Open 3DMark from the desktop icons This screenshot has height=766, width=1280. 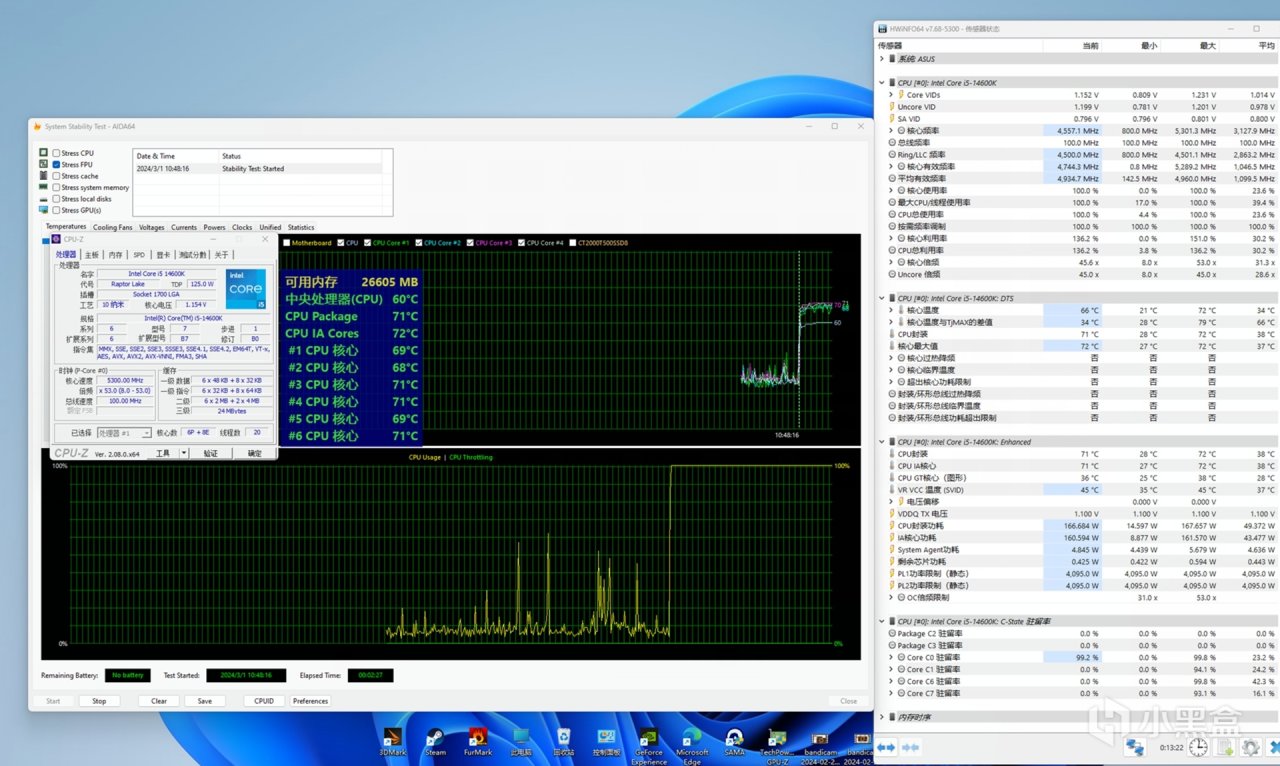[x=393, y=738]
